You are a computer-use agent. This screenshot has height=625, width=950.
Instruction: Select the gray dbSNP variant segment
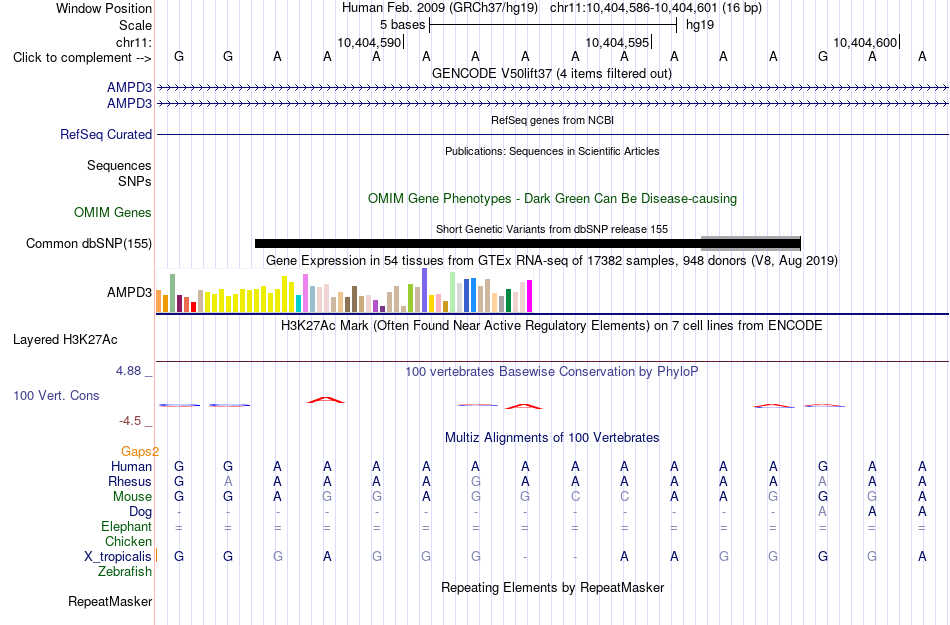pos(751,243)
